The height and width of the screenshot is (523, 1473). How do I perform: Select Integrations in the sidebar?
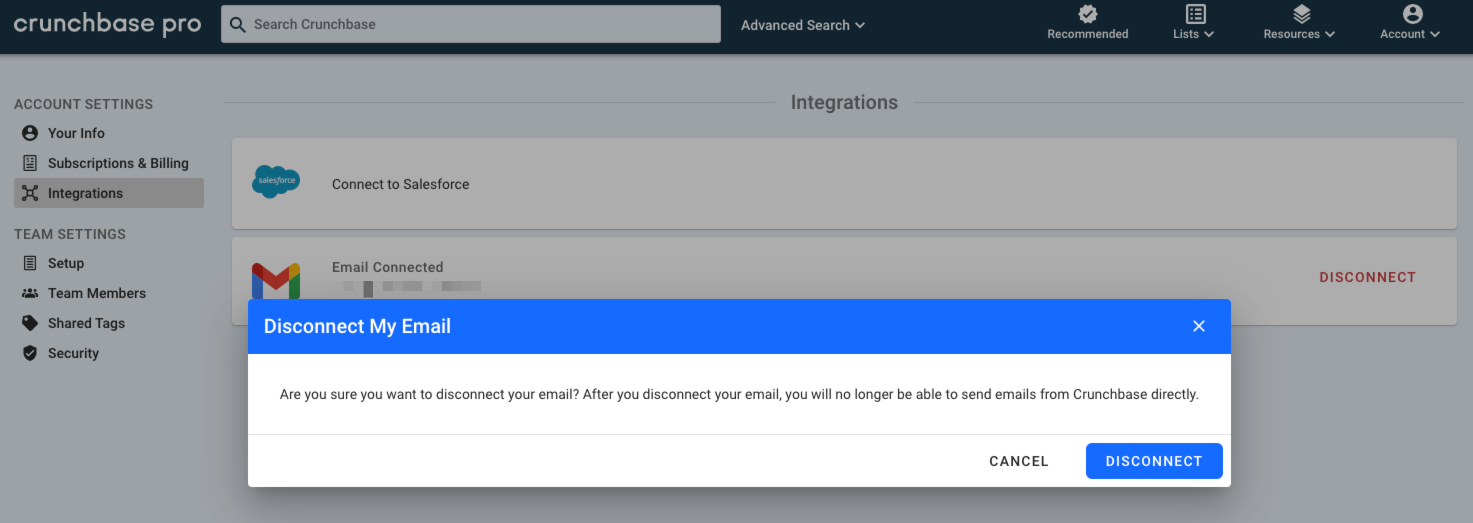109,193
